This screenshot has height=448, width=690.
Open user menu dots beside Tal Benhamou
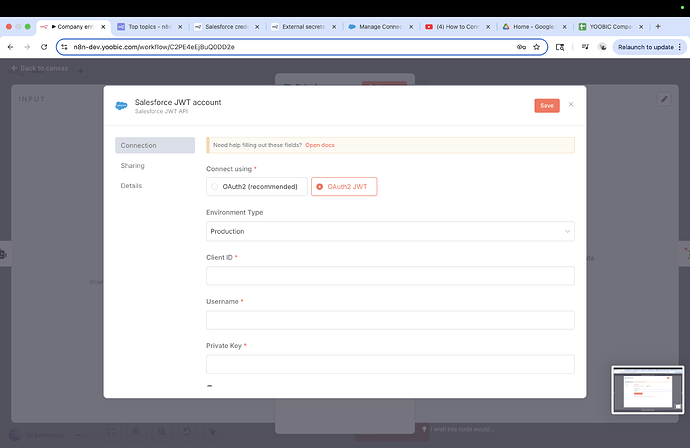(x=79, y=435)
